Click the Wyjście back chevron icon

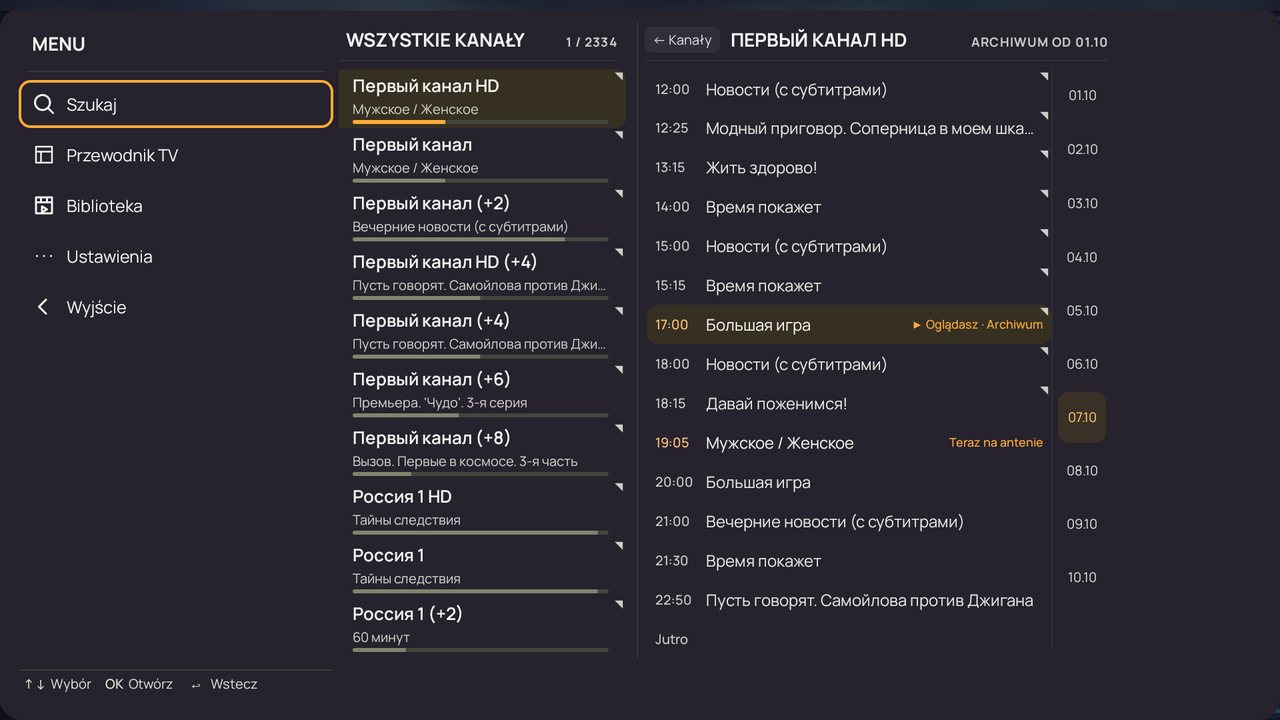tap(43, 307)
